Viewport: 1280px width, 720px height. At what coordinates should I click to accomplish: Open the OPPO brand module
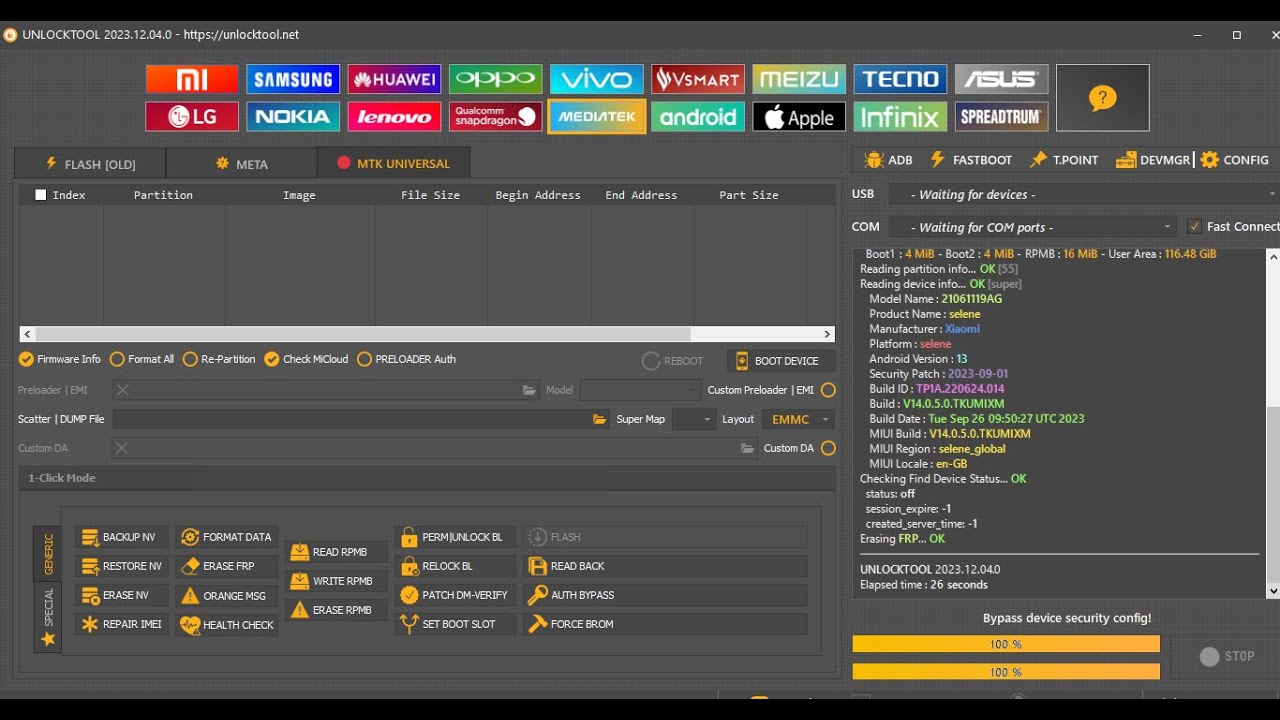coord(496,79)
